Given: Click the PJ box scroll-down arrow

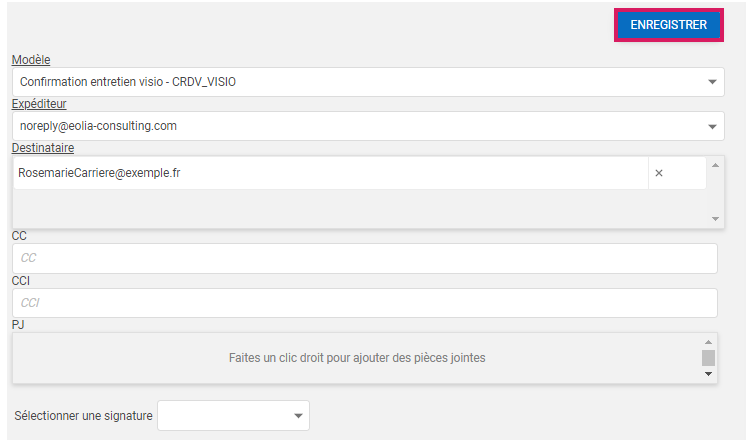Looking at the screenshot, I should point(708,374).
